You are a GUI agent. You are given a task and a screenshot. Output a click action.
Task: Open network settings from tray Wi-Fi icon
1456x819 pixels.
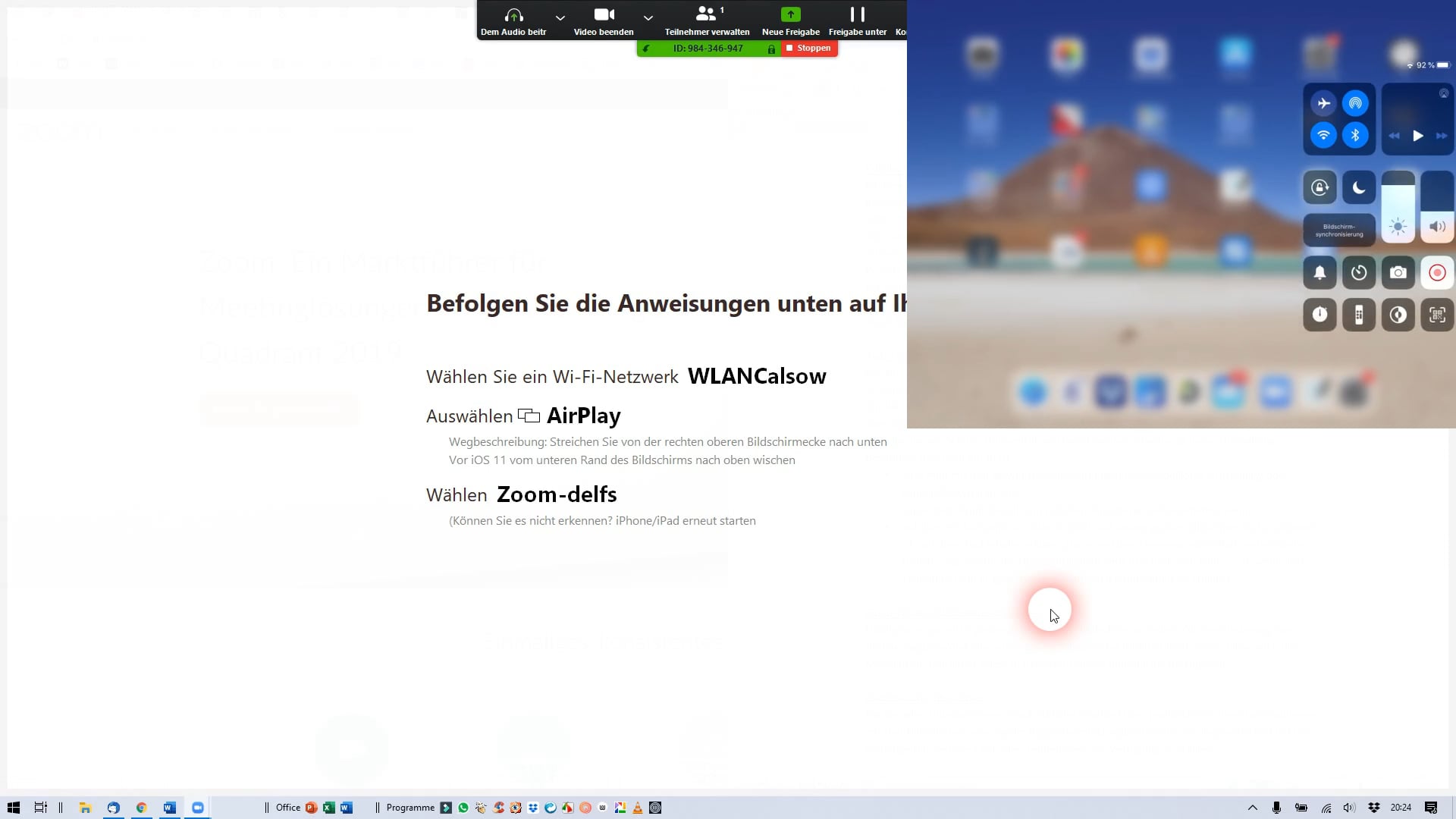point(1326,808)
